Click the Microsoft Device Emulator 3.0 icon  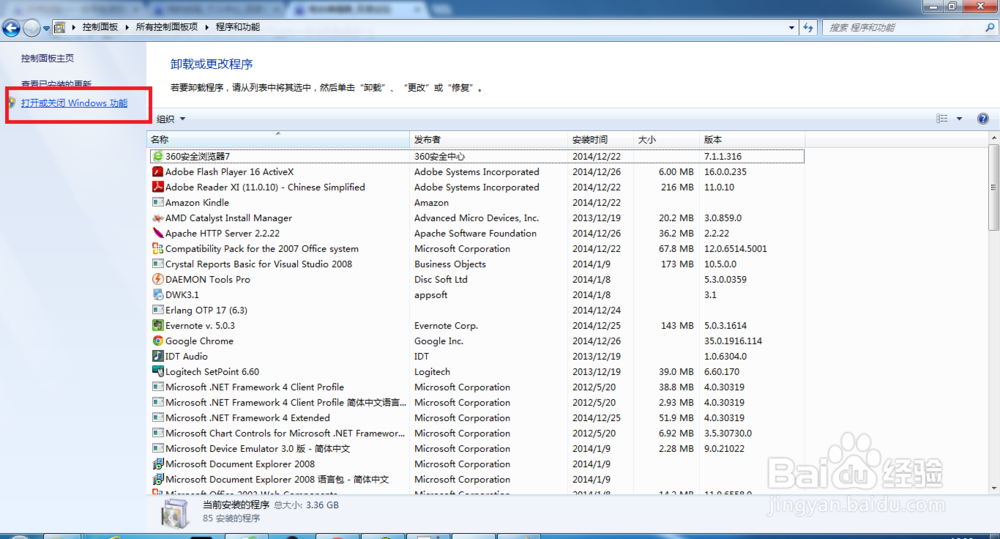158,448
